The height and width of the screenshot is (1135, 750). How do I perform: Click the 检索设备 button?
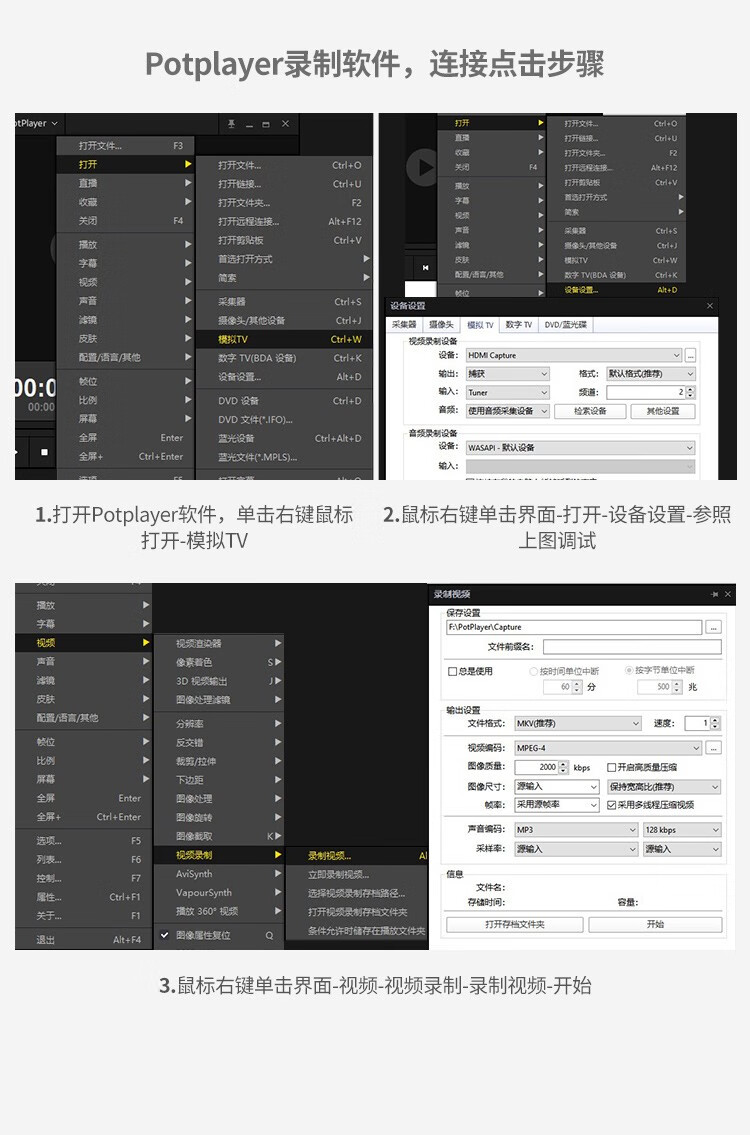click(x=590, y=411)
